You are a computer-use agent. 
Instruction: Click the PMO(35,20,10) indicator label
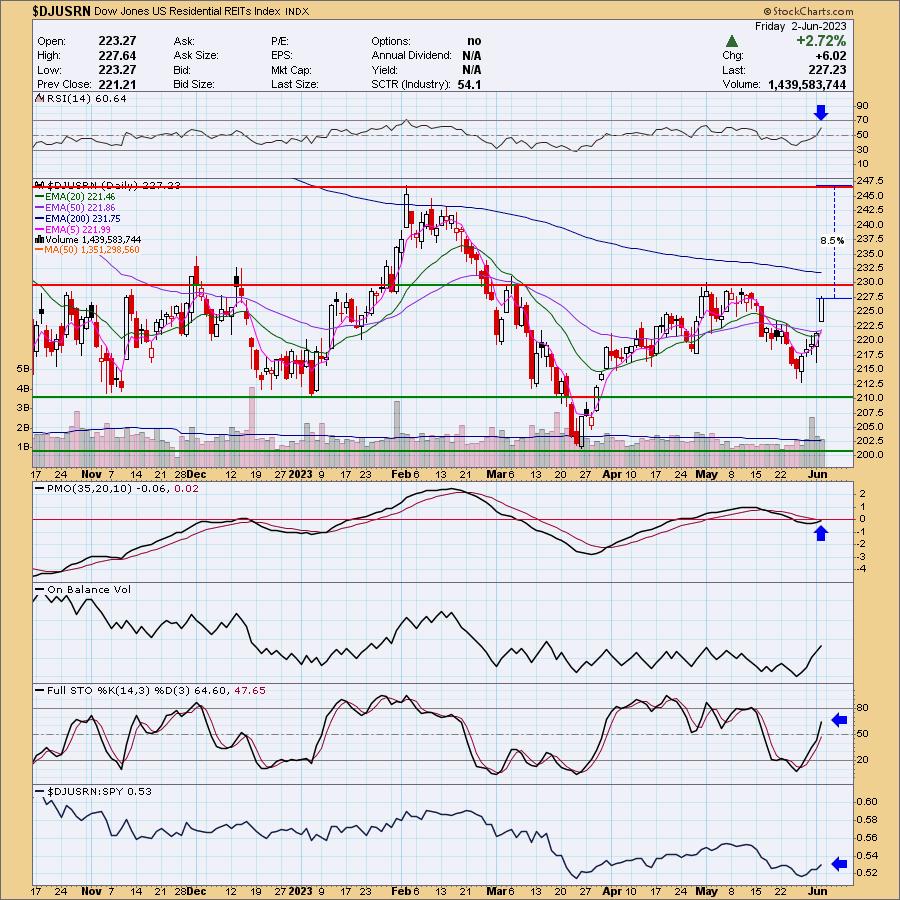(117, 488)
